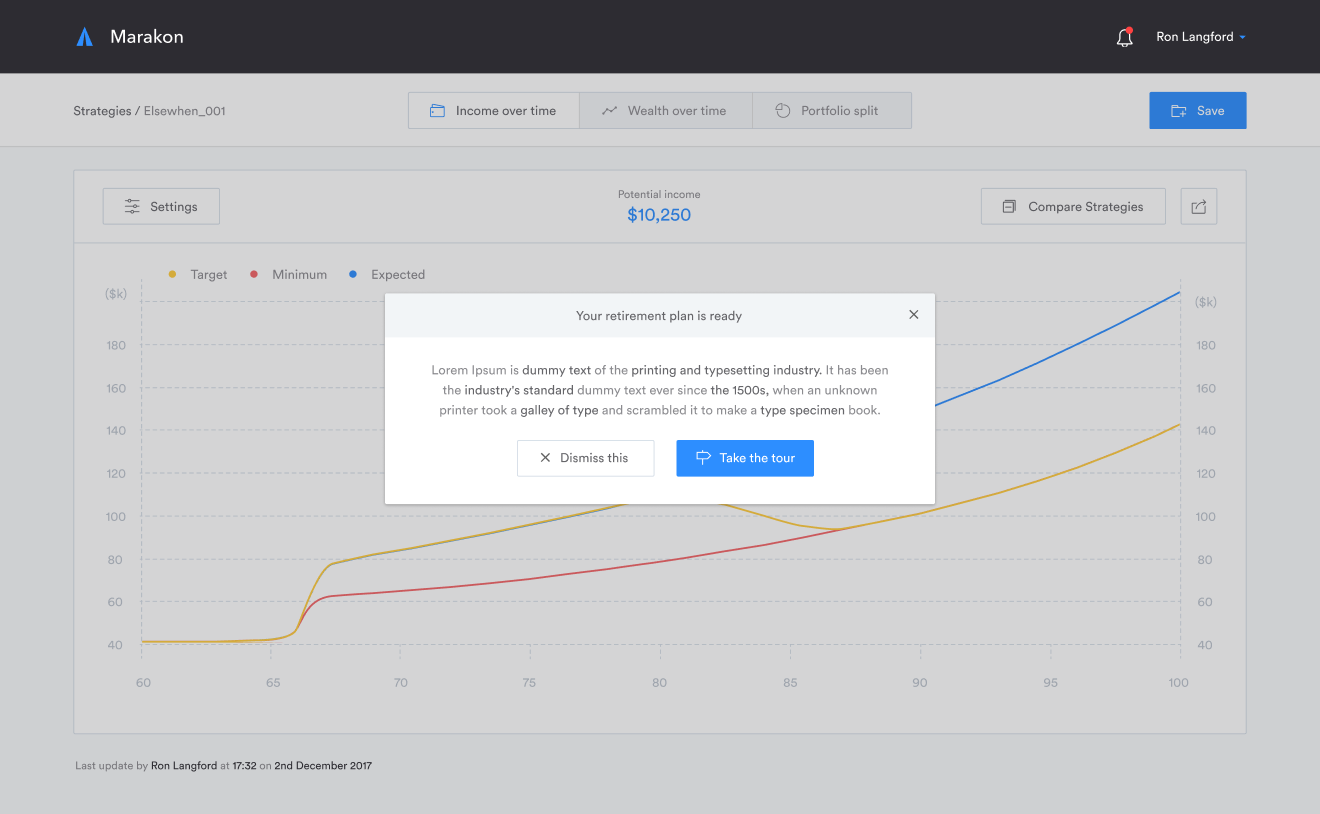Screen dimensions: 1320x814
Task: Click the Save folder icon
Action: click(x=1179, y=111)
